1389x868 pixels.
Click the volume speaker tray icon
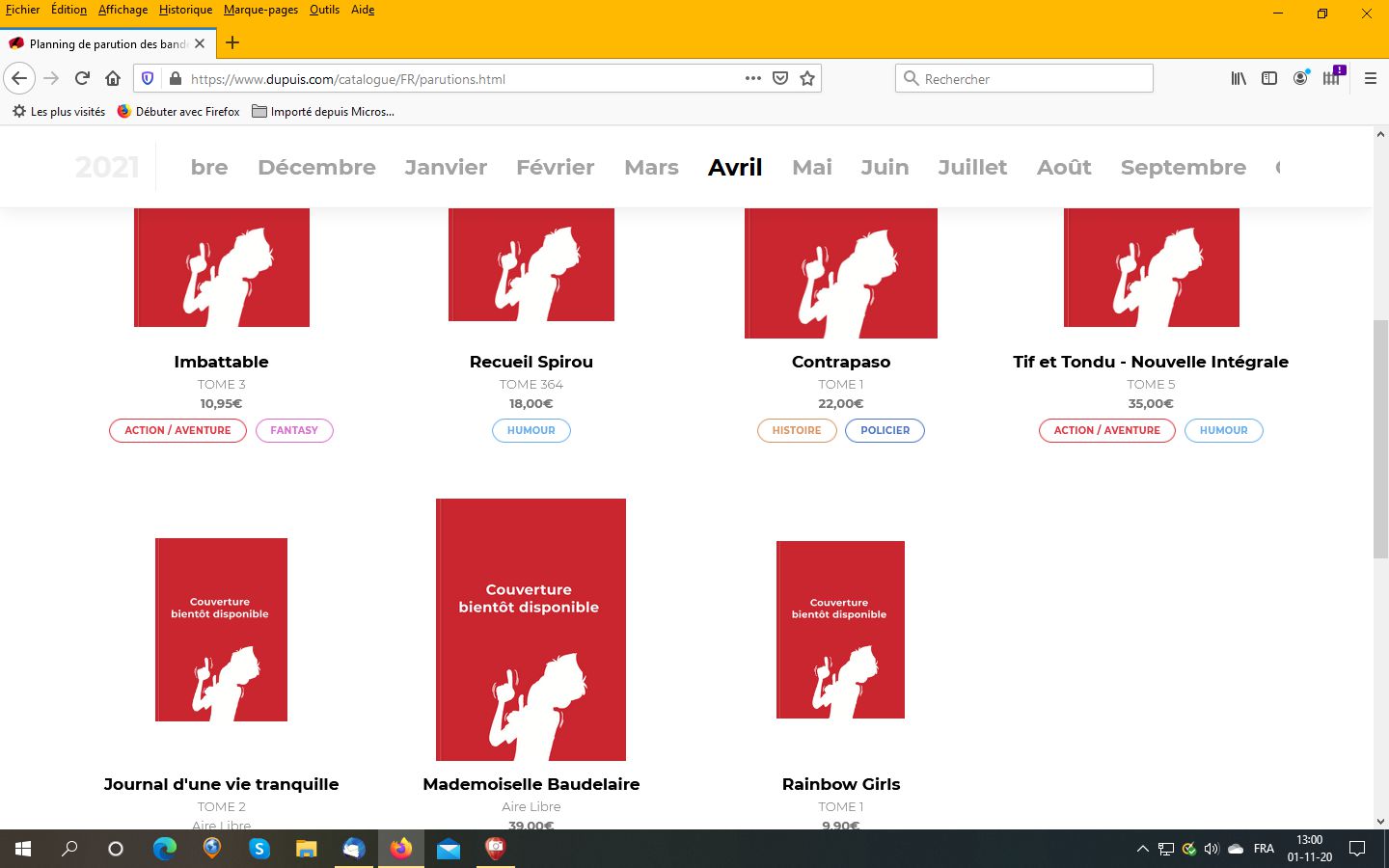pos(1212,849)
